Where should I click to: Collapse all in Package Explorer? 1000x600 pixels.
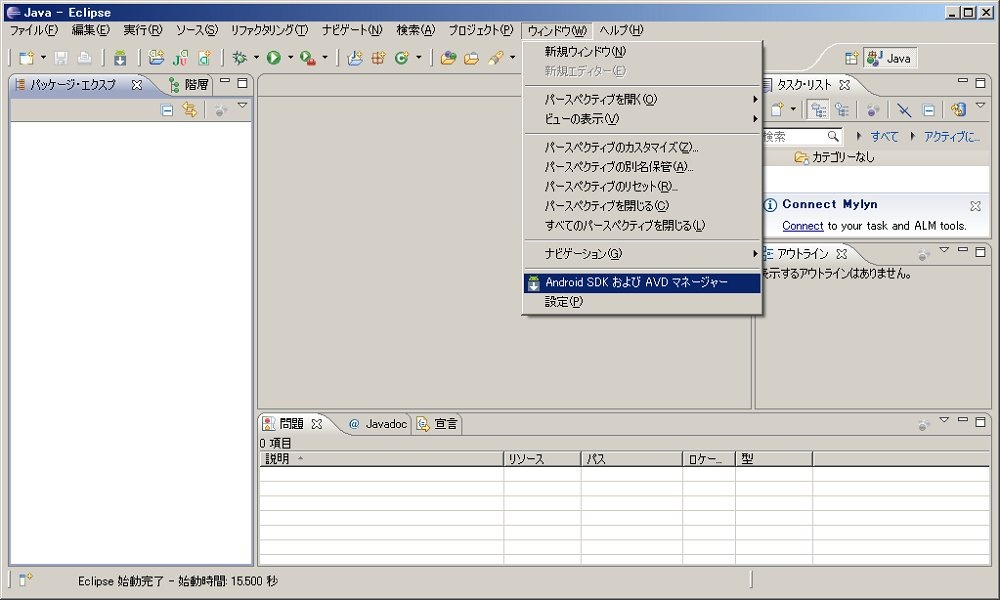coord(167,110)
